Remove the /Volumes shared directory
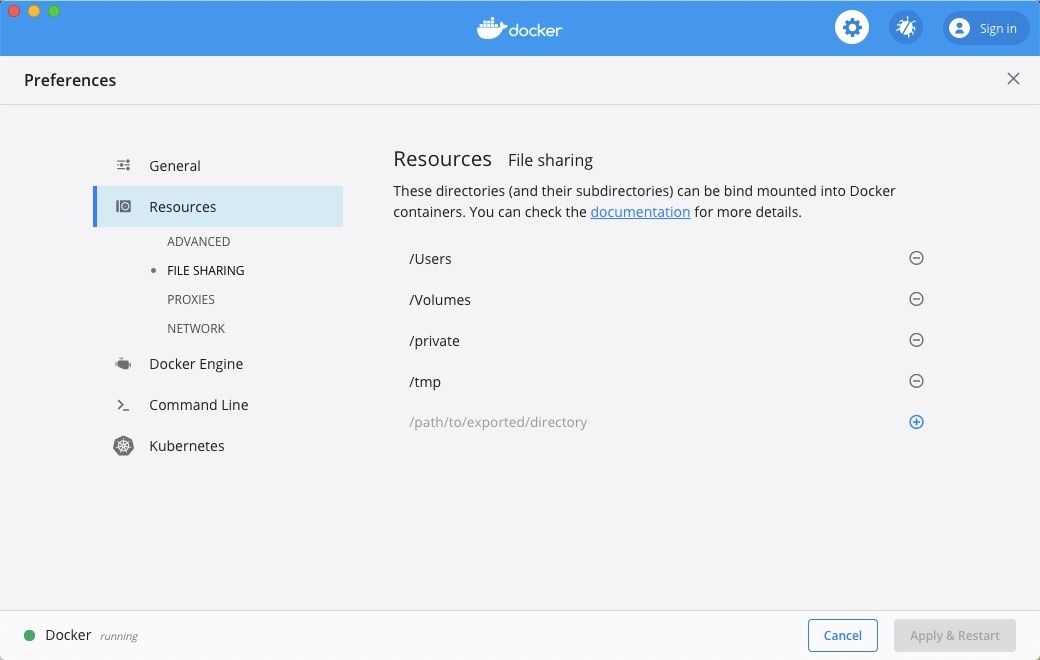1040x660 pixels. tap(916, 299)
